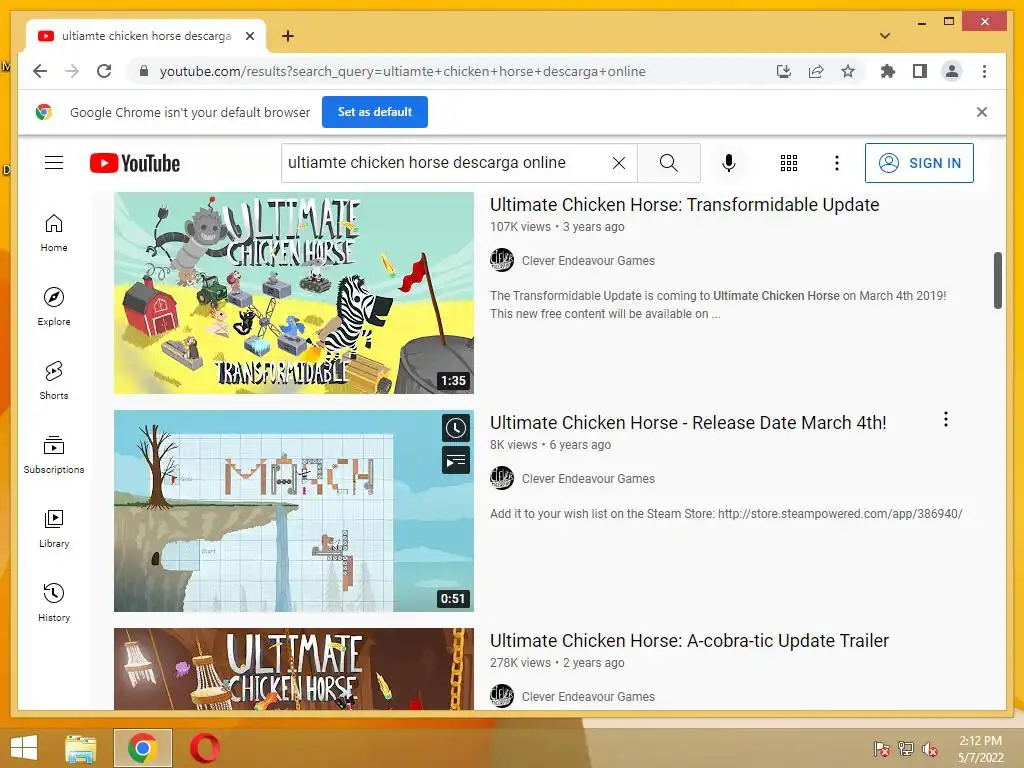Click description text of Transformidable video
The height and width of the screenshot is (768, 1024).
718,304
